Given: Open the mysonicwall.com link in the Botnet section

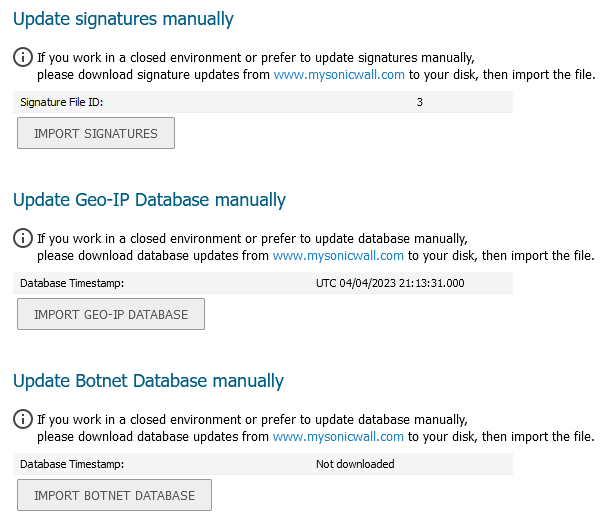Looking at the screenshot, I should pyautogui.click(x=338, y=436).
